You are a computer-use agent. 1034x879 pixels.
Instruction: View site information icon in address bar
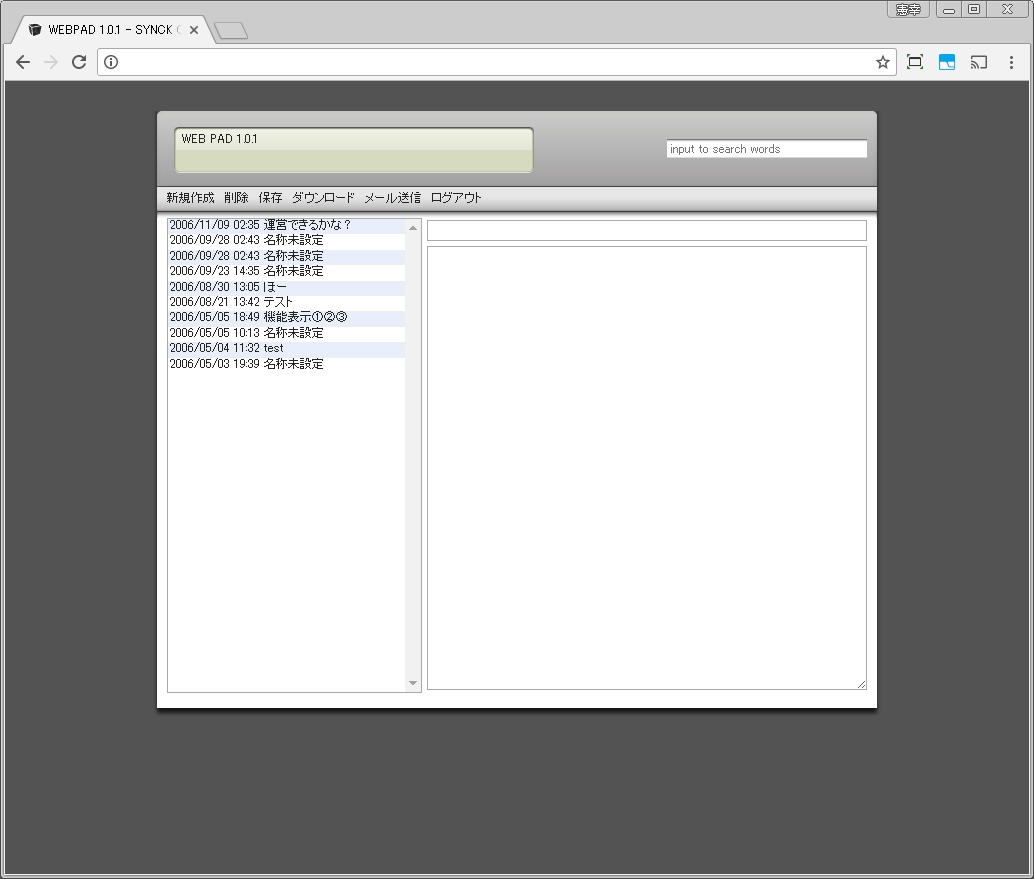(x=111, y=62)
